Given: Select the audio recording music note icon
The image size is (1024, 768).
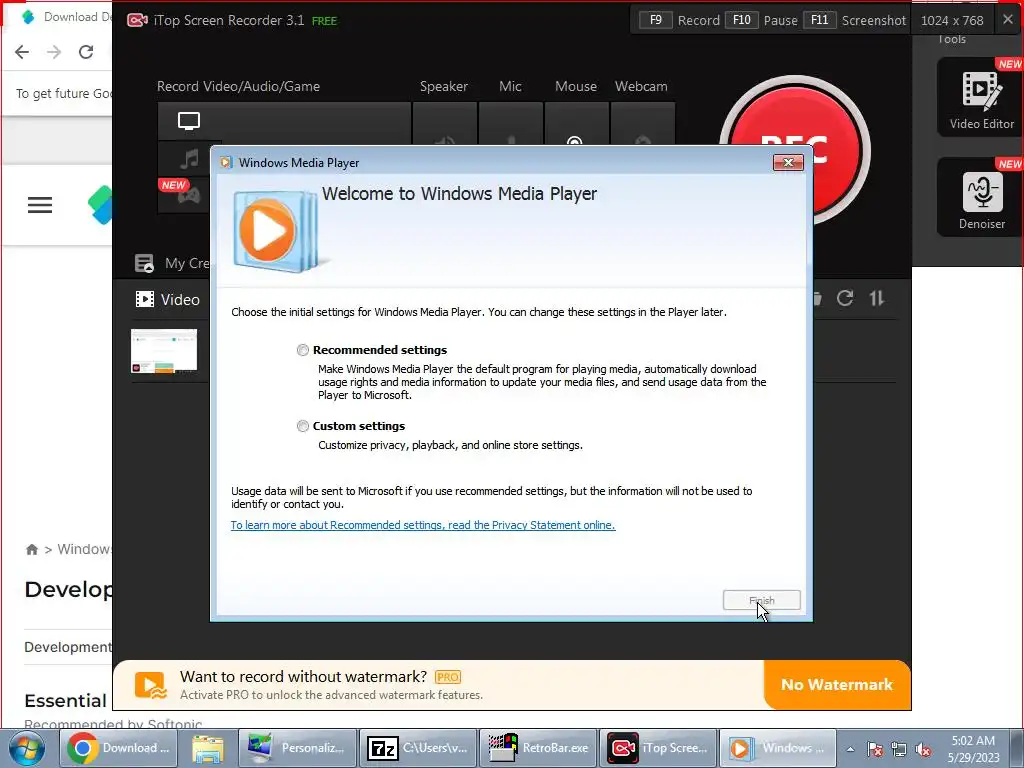Looking at the screenshot, I should [189, 159].
